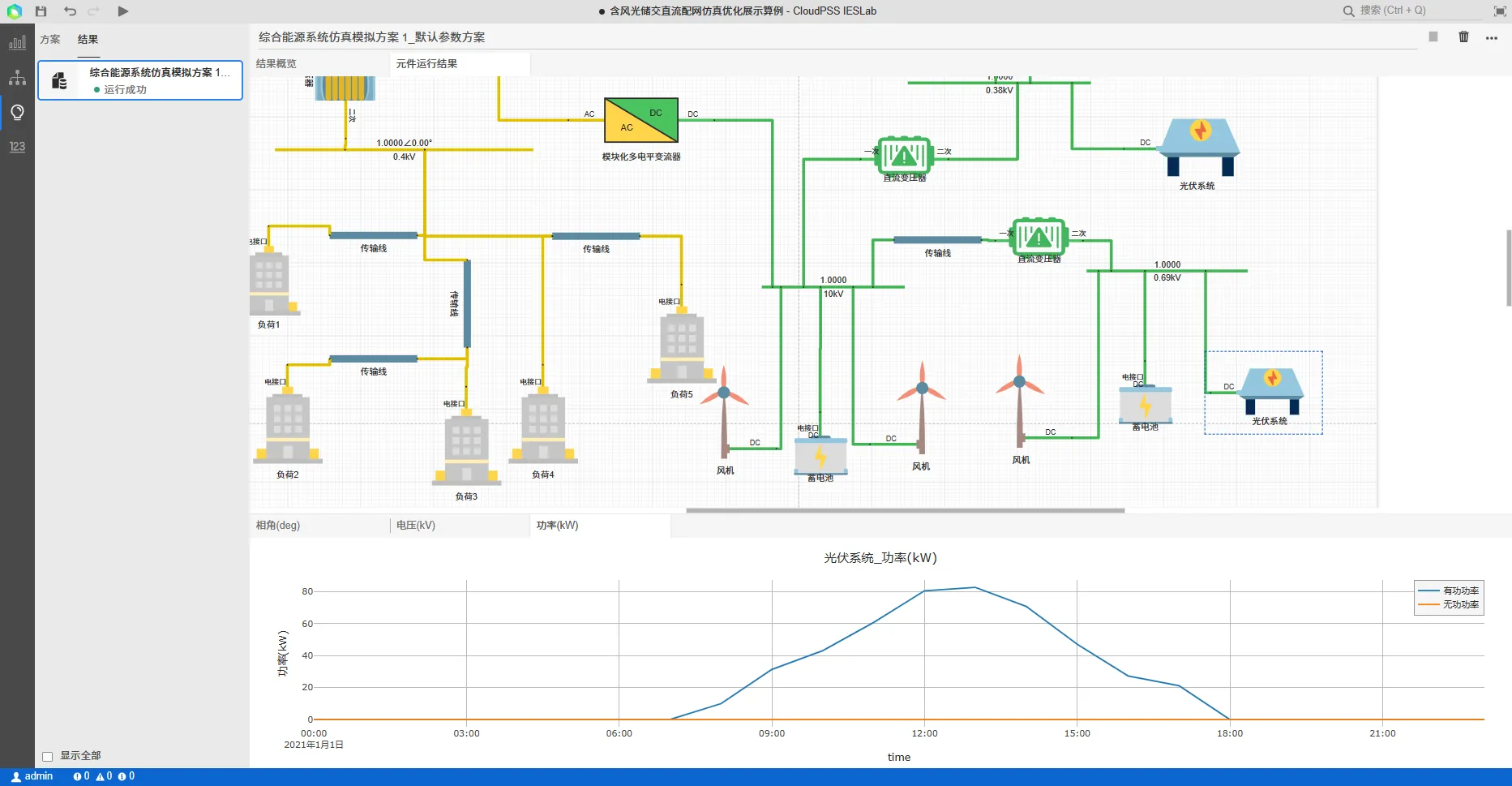
Task: Click the horizontal scrollbar under the diagram
Action: 905,510
